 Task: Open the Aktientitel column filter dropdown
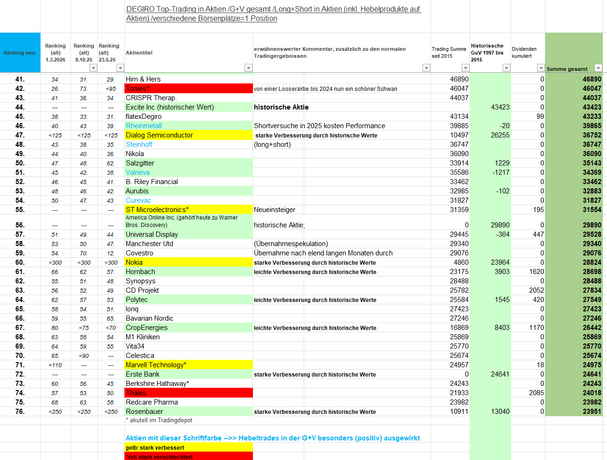pos(249,68)
